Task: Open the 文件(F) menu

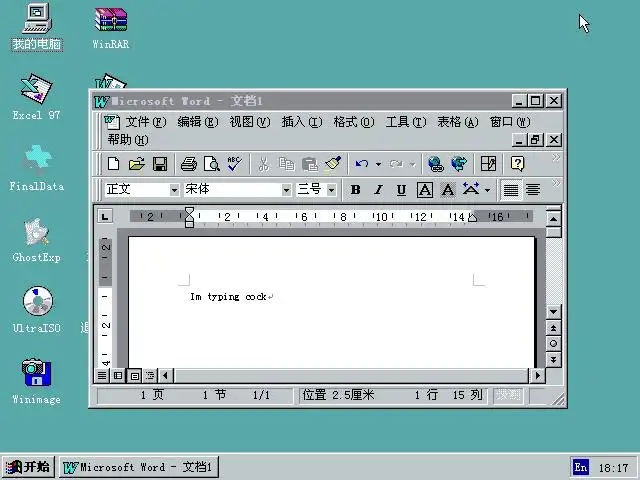Action: point(146,122)
